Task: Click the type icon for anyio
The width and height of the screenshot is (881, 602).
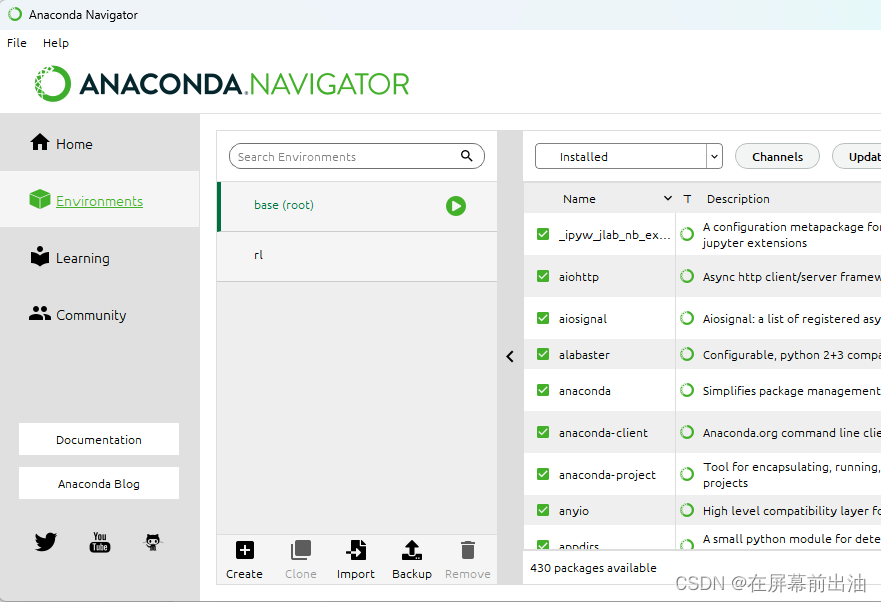Action: pyautogui.click(x=687, y=510)
